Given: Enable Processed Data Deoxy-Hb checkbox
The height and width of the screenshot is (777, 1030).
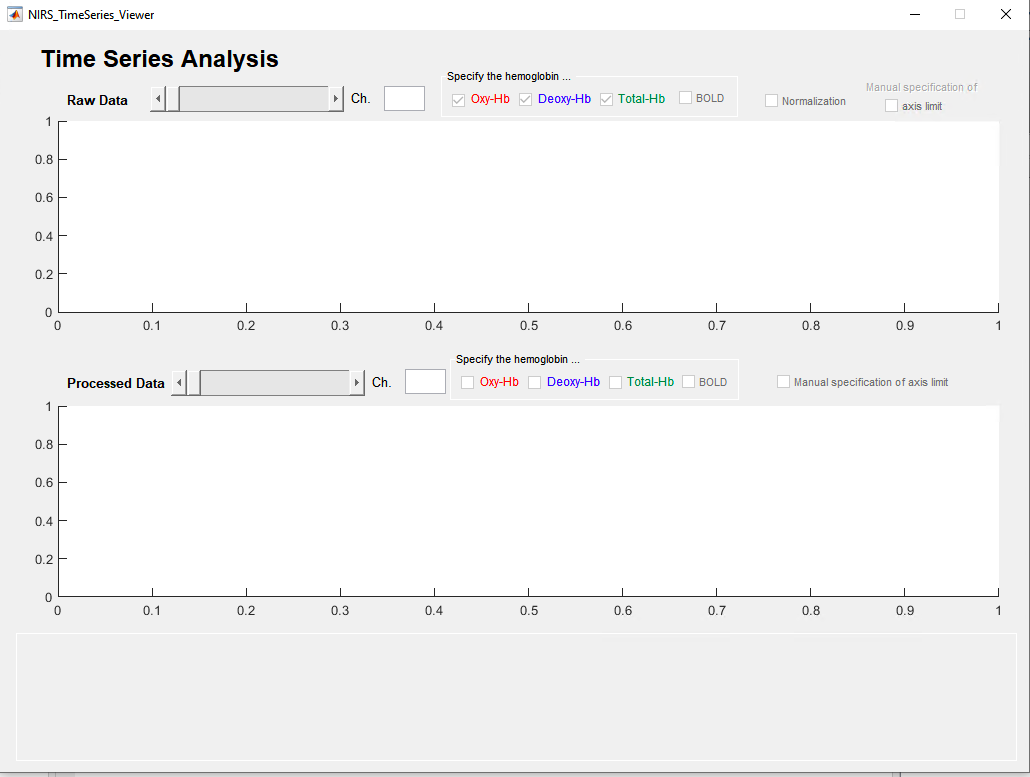Looking at the screenshot, I should coord(535,382).
